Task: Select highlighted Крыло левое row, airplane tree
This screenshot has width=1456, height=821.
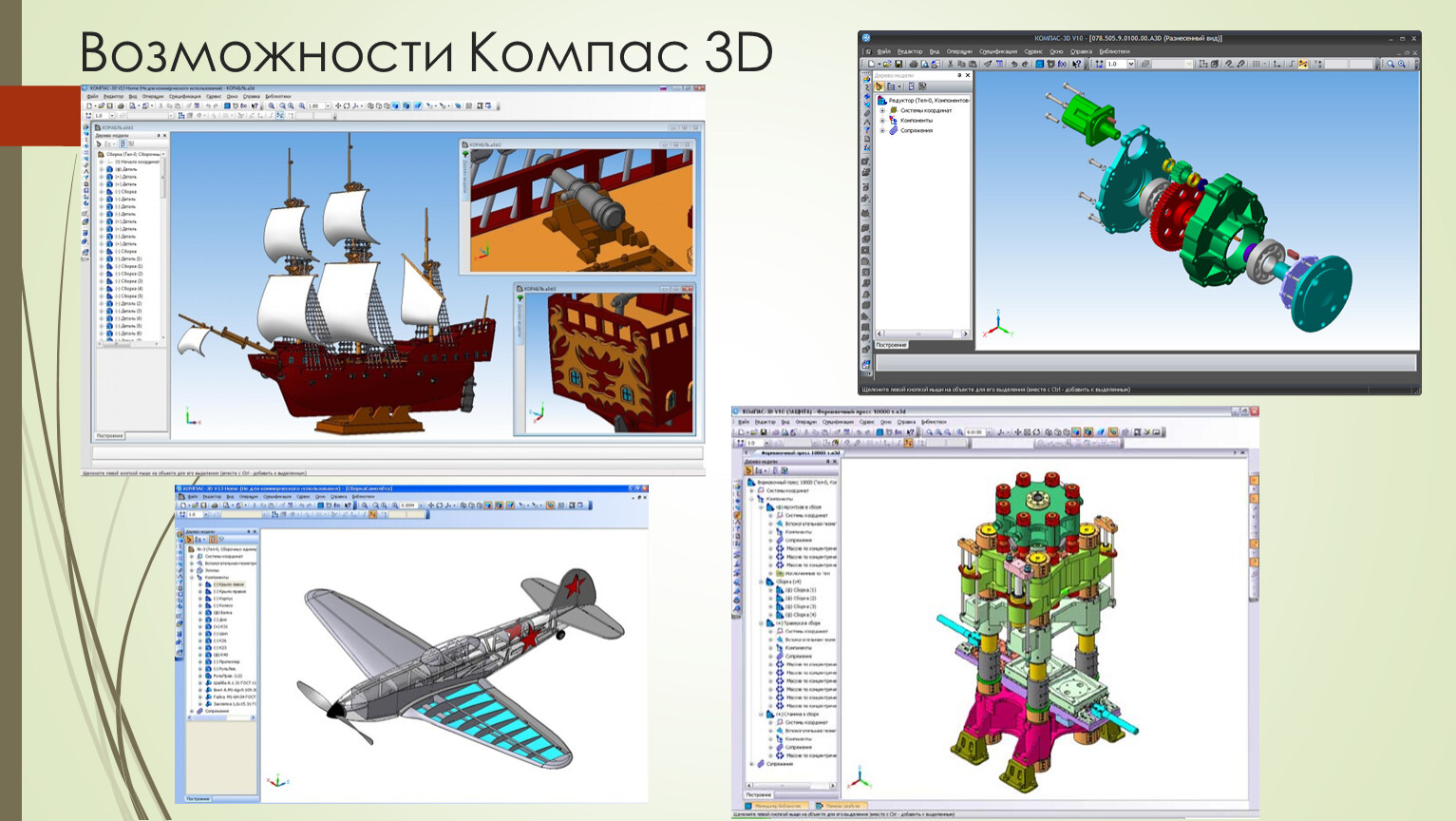Action: click(x=228, y=584)
